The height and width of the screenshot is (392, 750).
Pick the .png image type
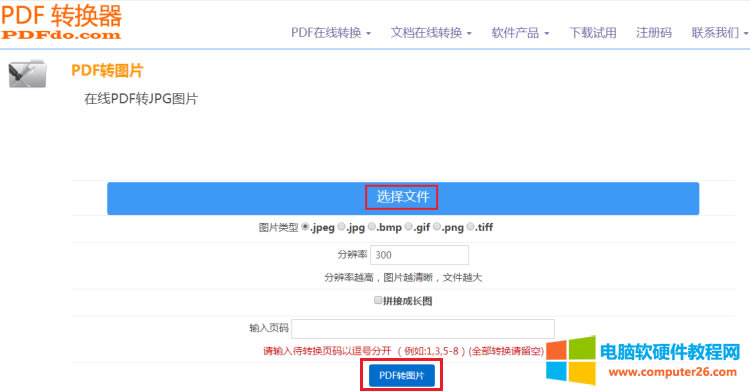point(437,227)
